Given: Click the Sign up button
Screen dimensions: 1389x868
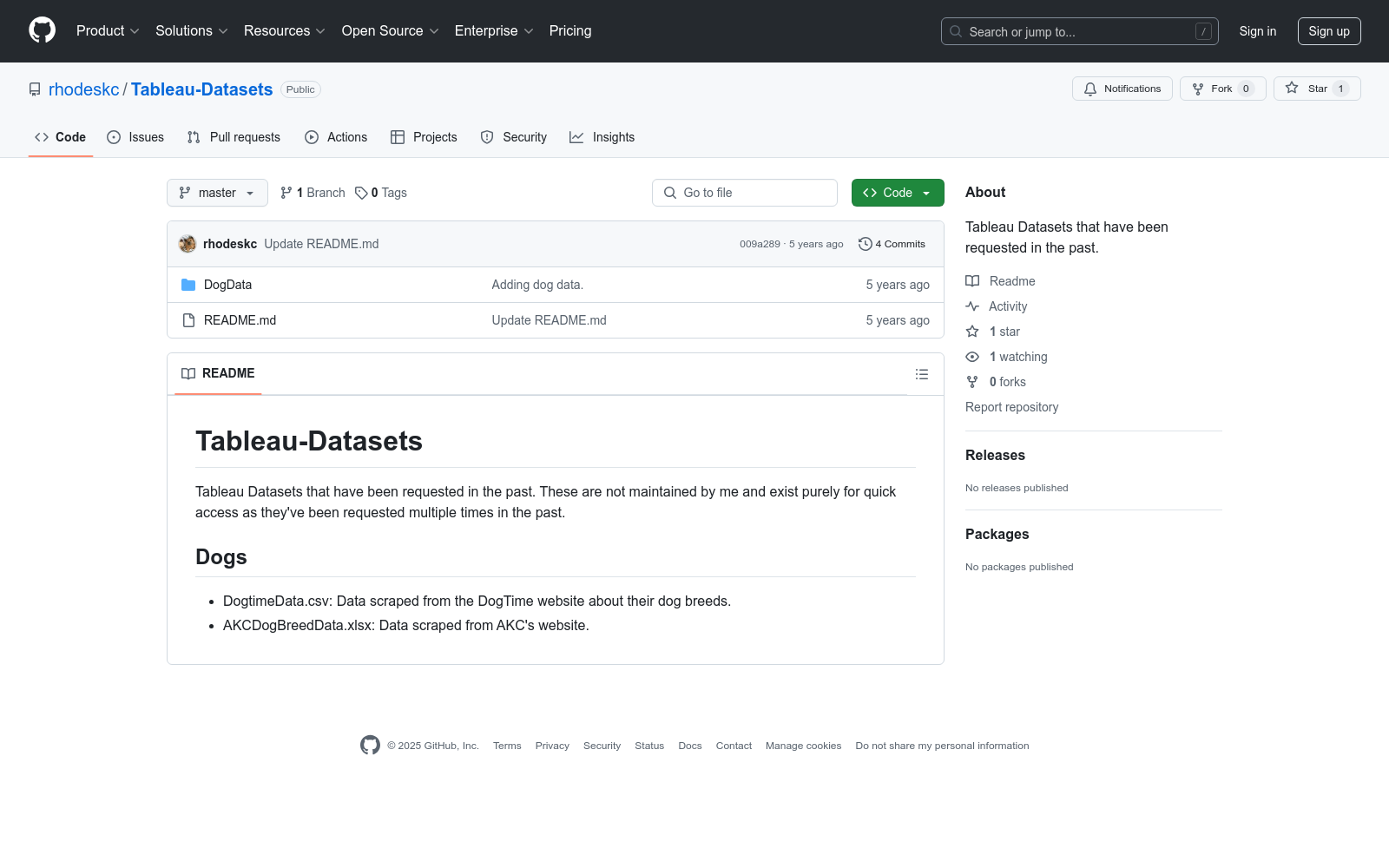Looking at the screenshot, I should click(1329, 31).
